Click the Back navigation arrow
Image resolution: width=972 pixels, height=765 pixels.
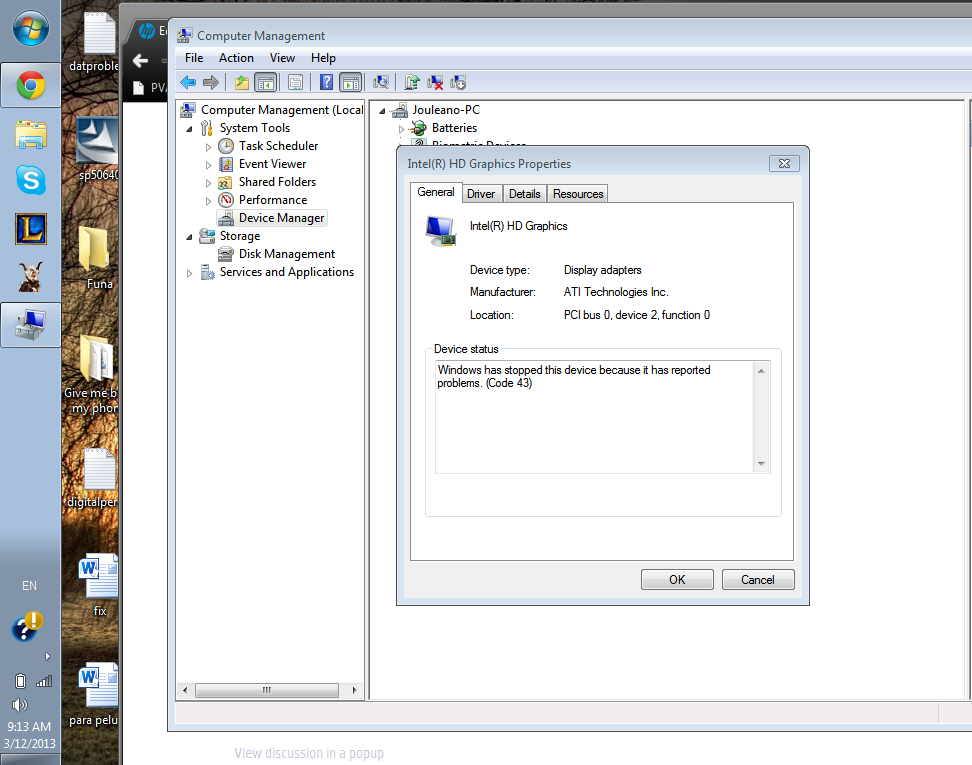click(x=187, y=81)
